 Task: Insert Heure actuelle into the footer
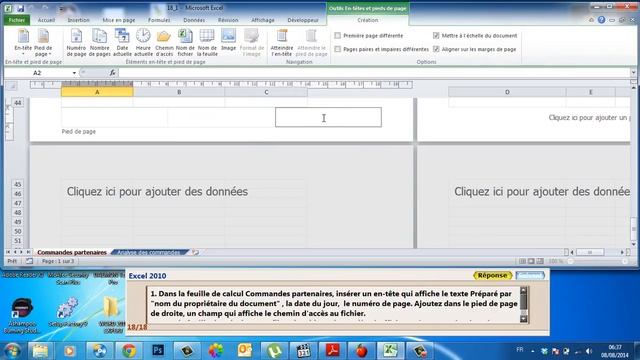click(x=143, y=42)
